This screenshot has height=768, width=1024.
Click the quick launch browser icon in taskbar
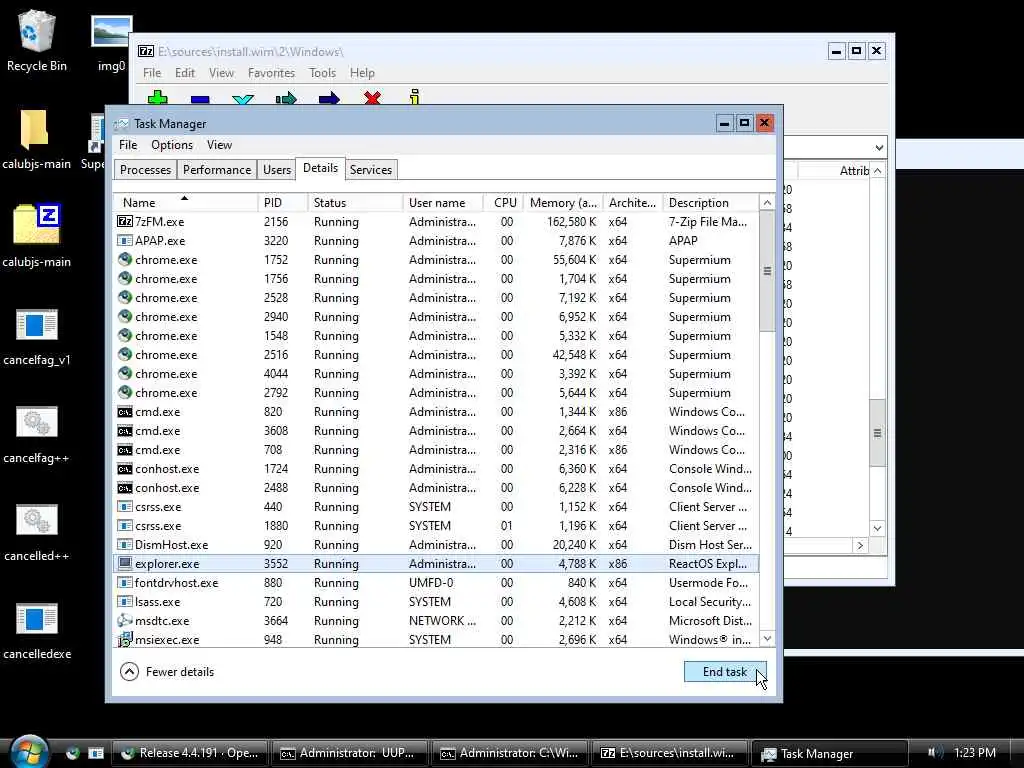[72, 753]
